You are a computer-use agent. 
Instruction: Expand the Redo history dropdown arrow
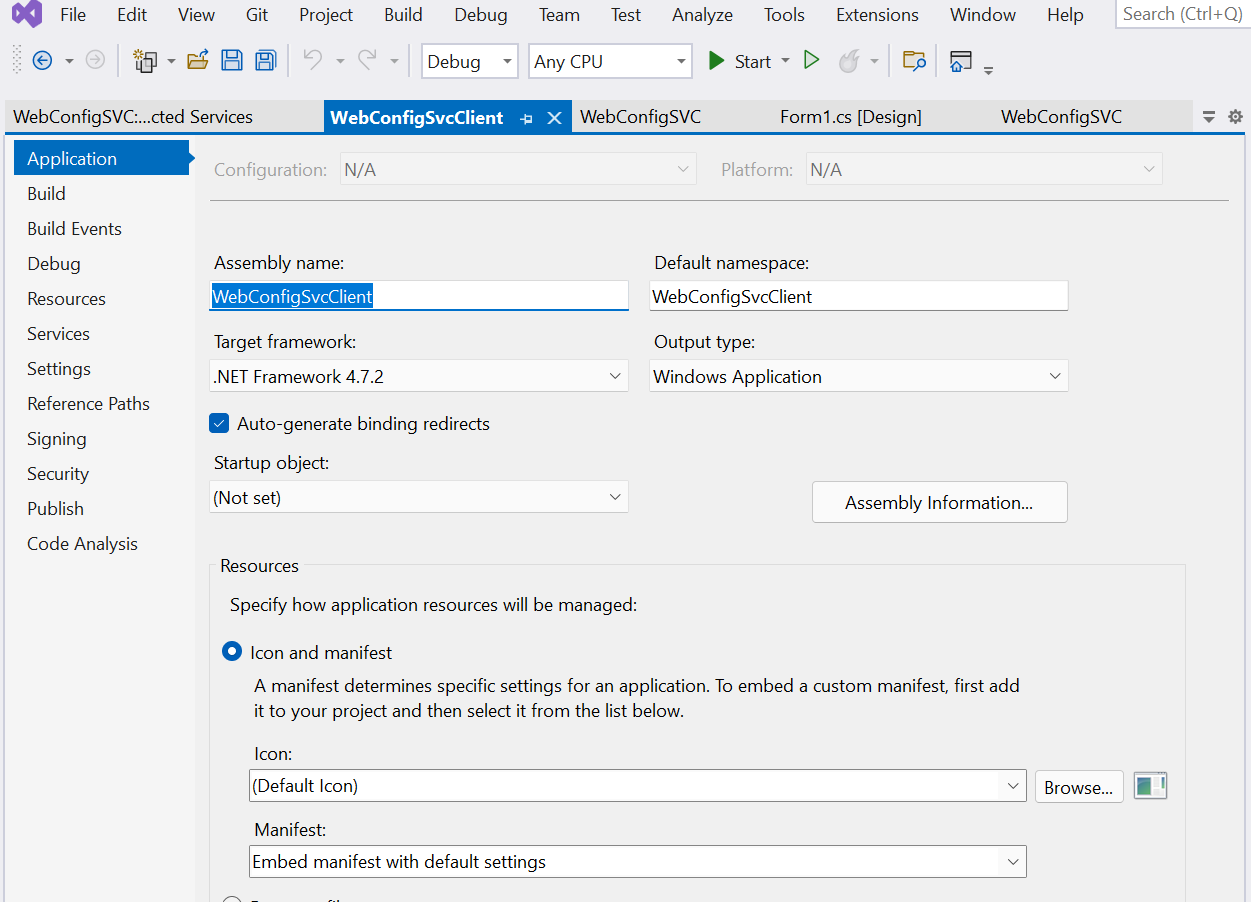(x=394, y=61)
